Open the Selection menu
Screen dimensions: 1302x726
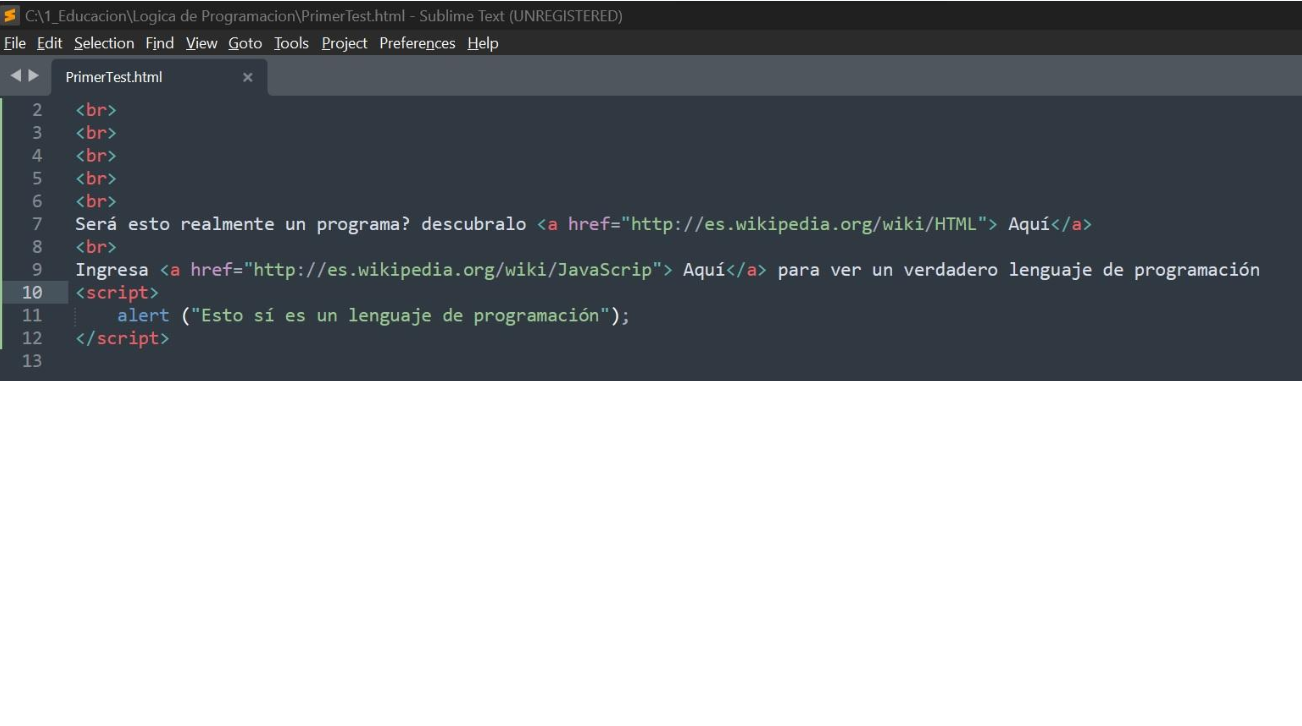point(104,43)
